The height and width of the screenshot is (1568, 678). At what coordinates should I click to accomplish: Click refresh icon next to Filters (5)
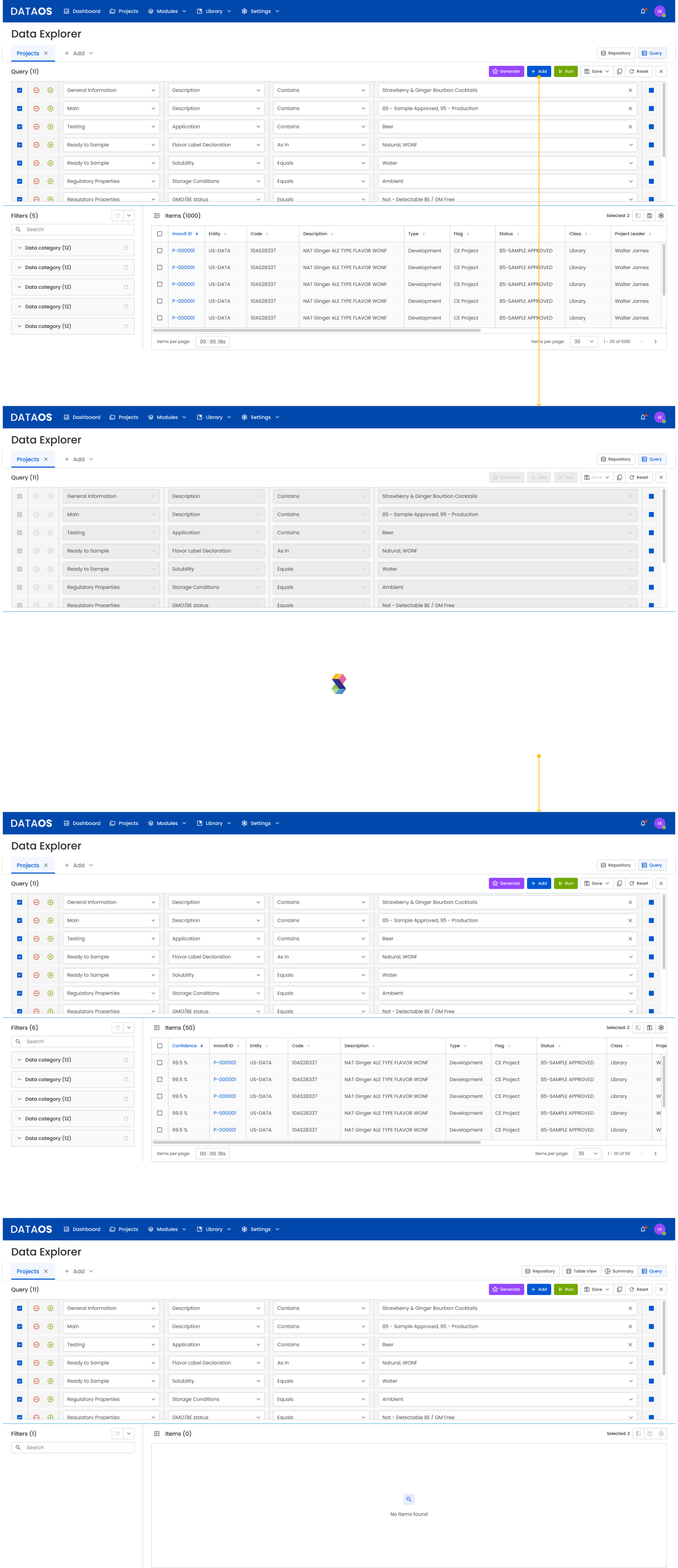click(x=118, y=216)
